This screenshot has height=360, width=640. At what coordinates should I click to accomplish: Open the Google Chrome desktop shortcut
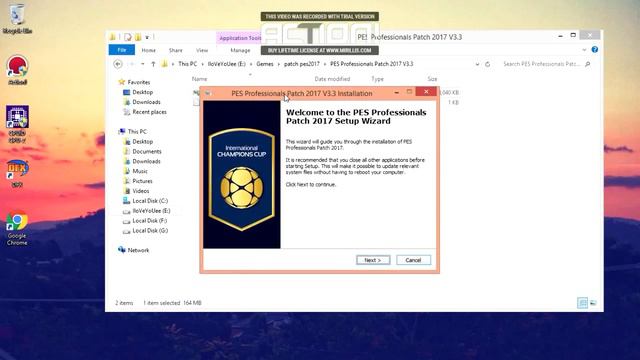[x=17, y=228]
